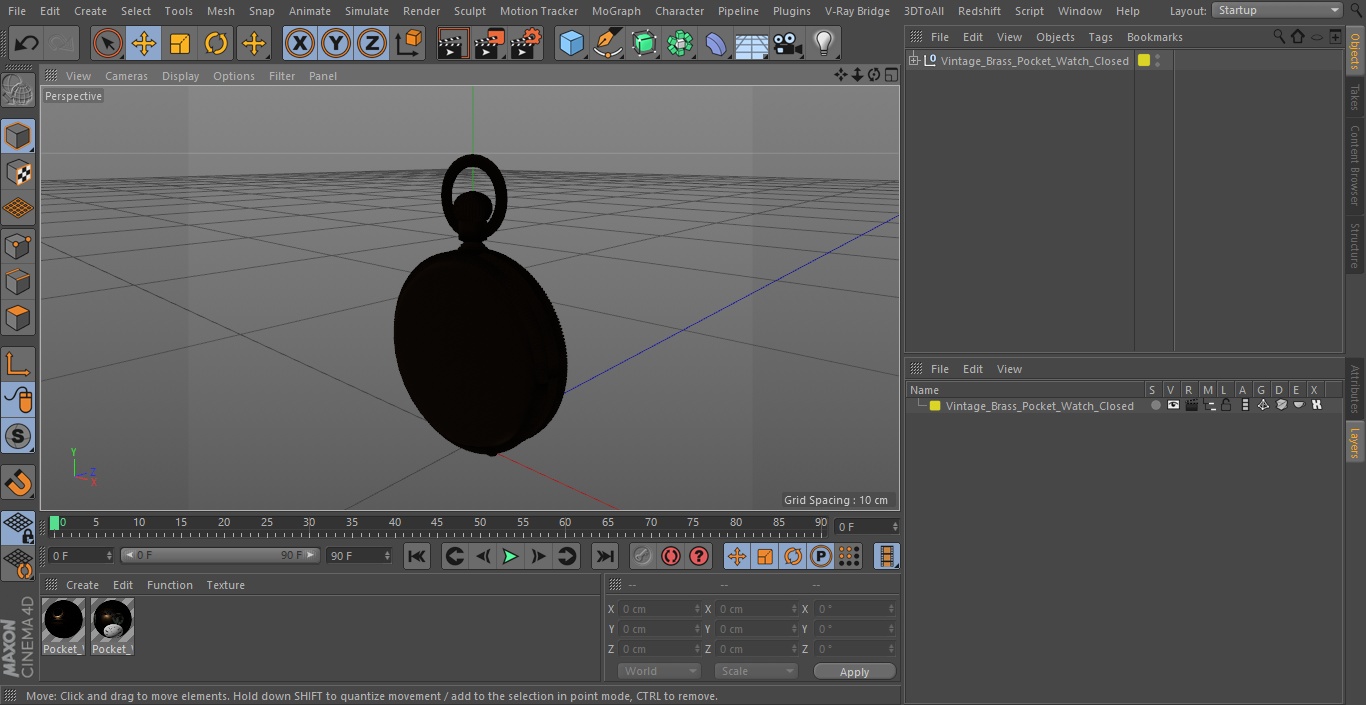Viewport: 1366px width, 705px height.
Task: Add a Camera object
Action: [x=788, y=43]
